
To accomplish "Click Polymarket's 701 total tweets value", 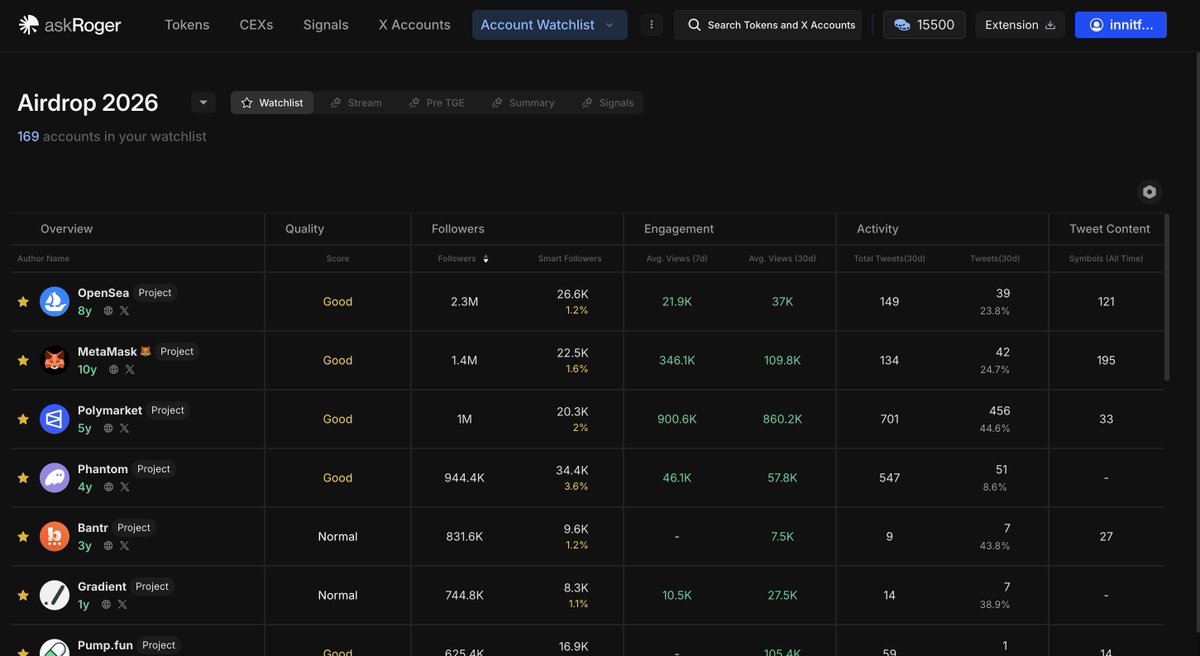I will (890, 419).
